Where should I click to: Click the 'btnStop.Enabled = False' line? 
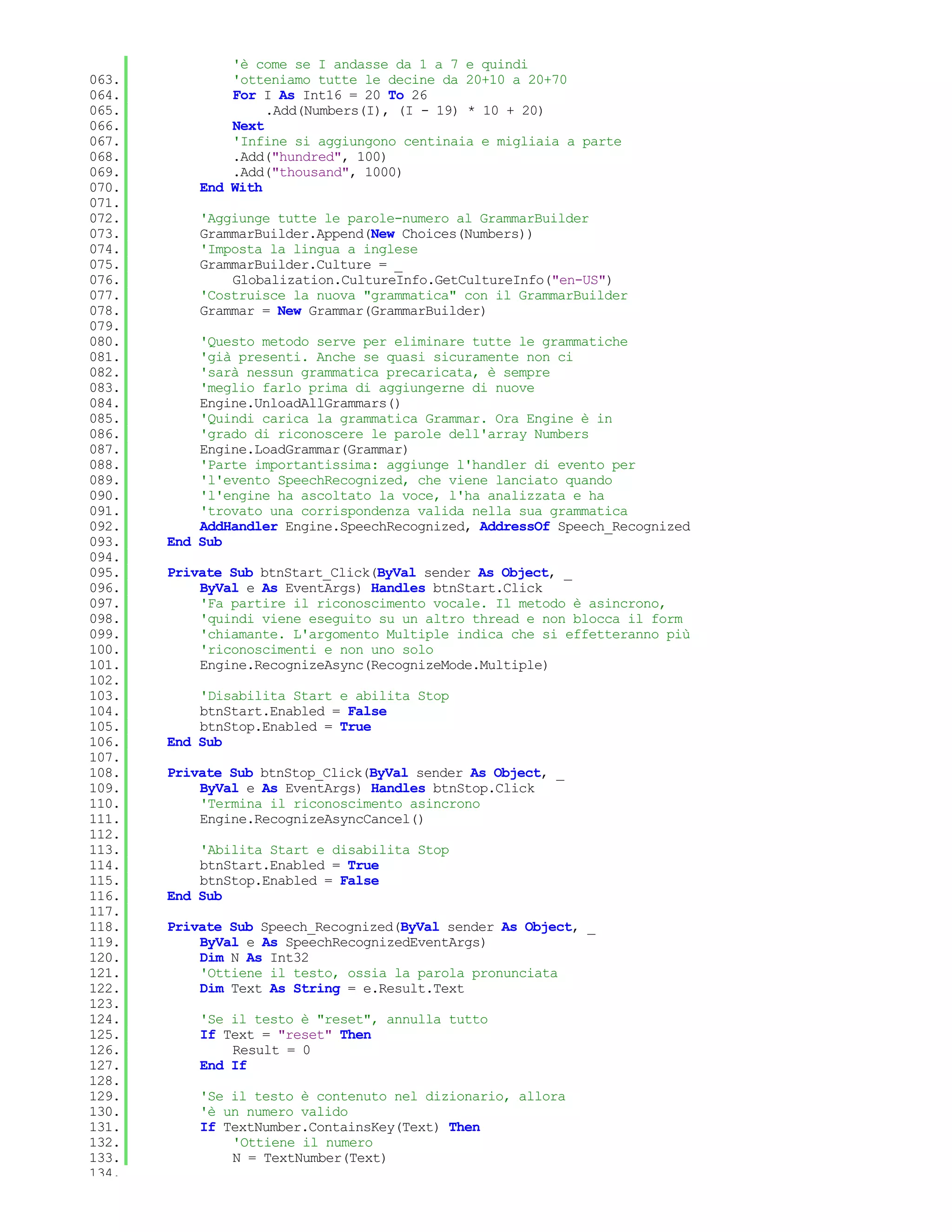(x=289, y=881)
